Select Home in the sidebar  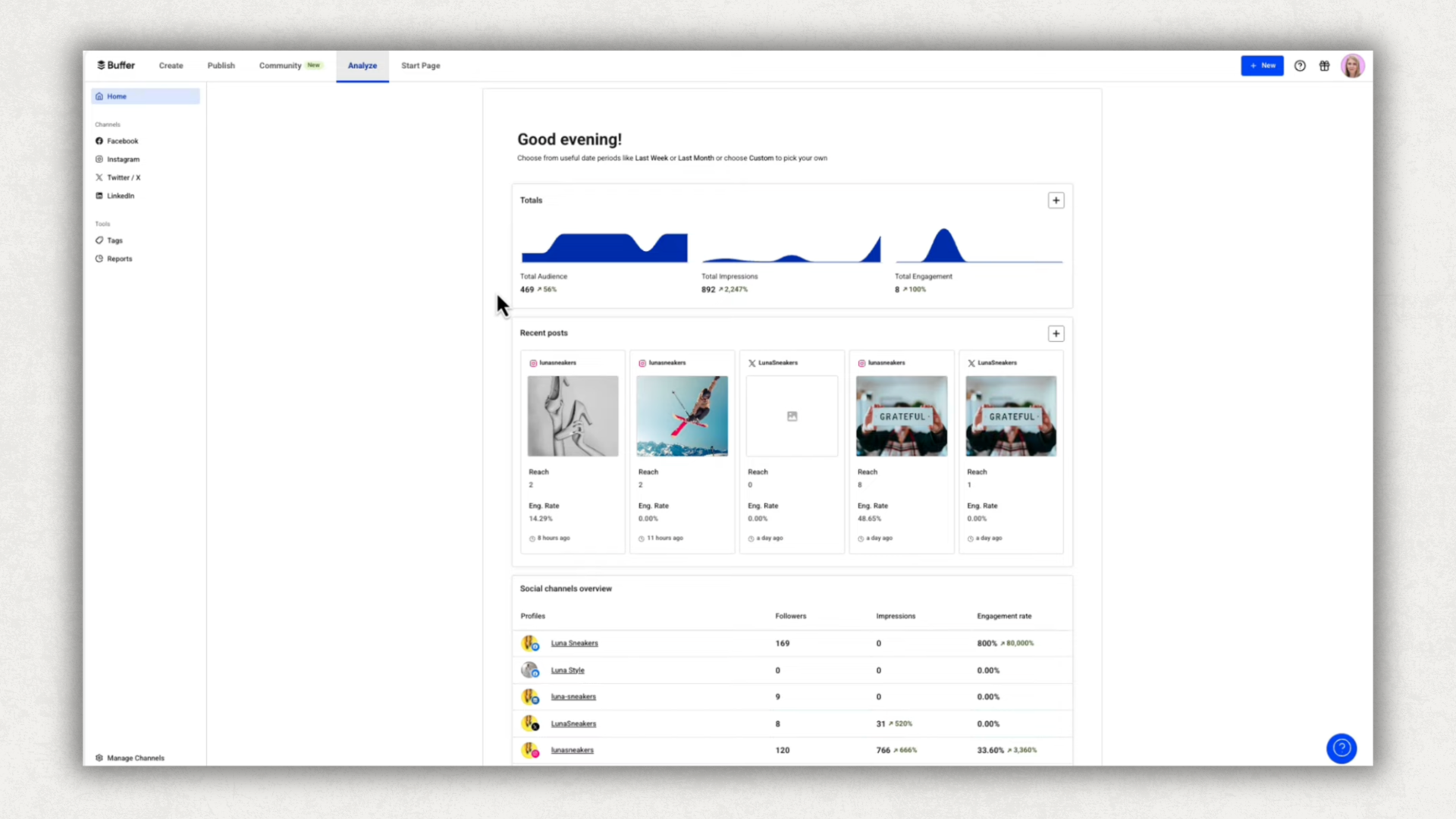146,96
